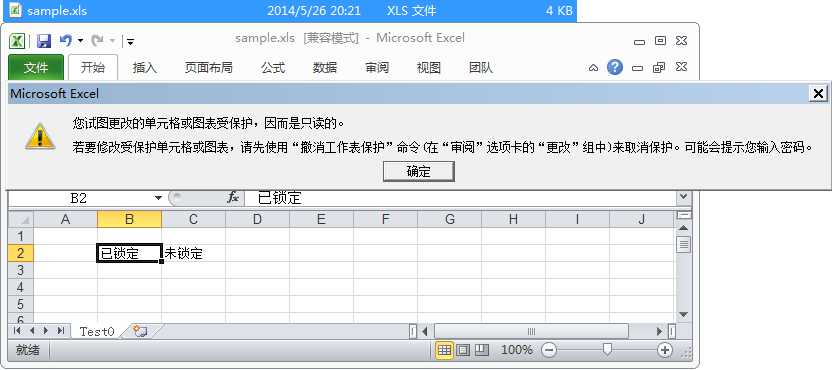Image resolution: width=832 pixels, height=370 pixels.
Task: Click the next sheet navigation arrow
Action: coord(46,331)
